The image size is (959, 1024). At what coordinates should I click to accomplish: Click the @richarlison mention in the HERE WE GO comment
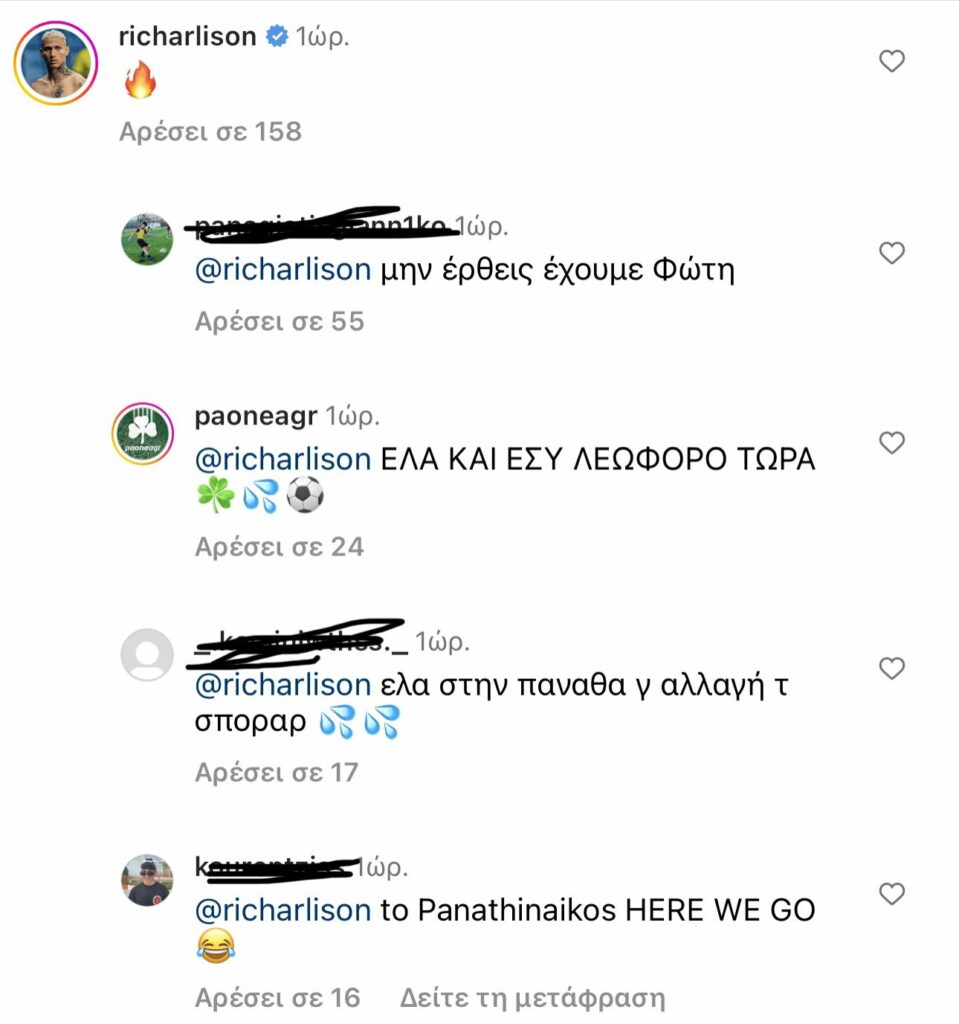tap(281, 910)
